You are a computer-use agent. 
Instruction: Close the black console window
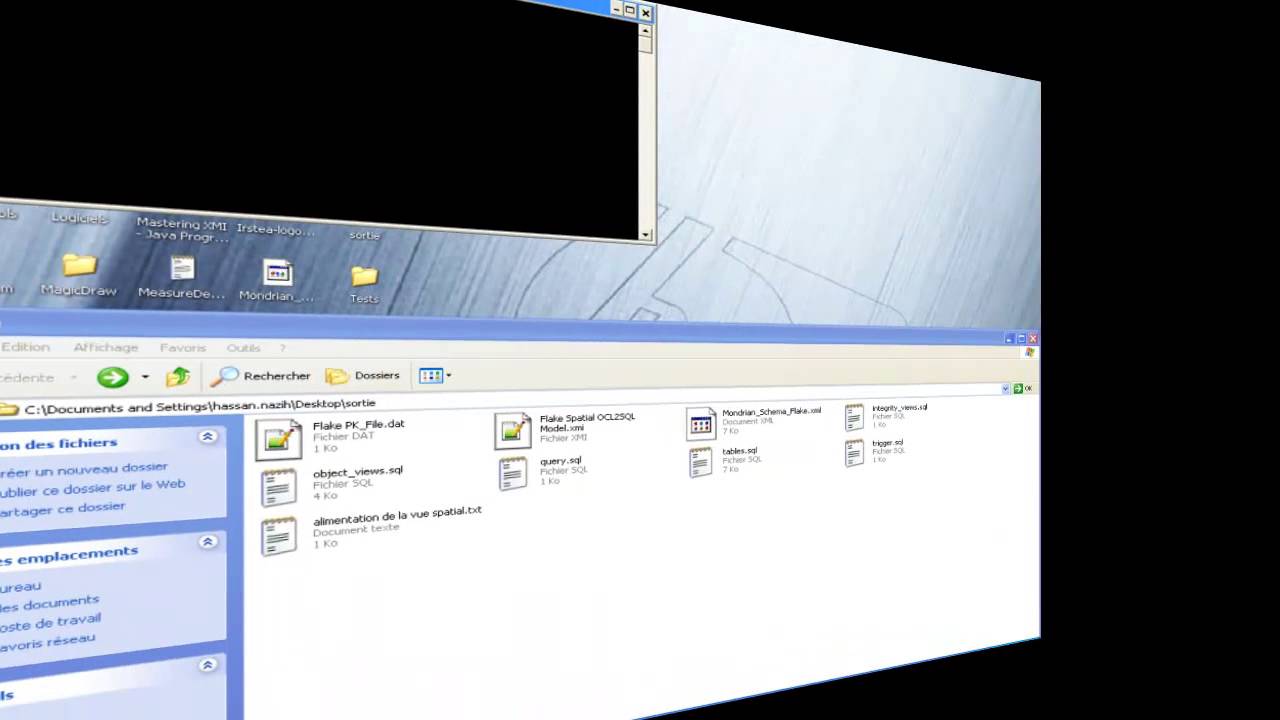pyautogui.click(x=645, y=13)
